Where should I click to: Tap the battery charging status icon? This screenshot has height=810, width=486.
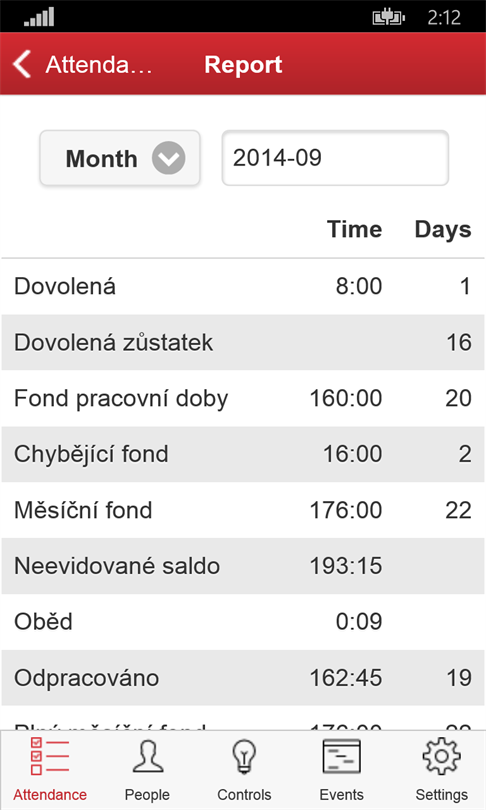tap(388, 18)
